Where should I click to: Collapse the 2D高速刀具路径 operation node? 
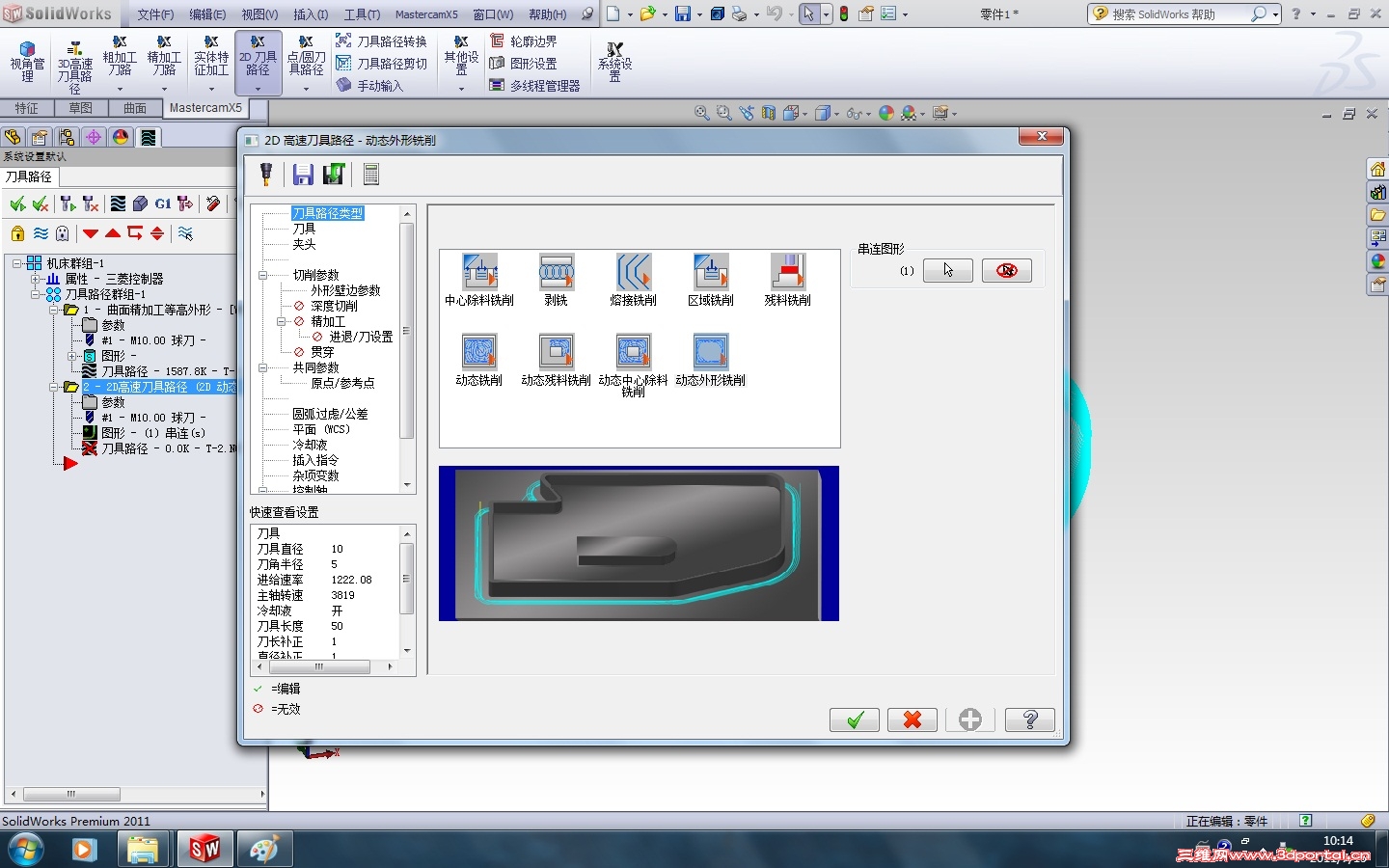tap(54, 387)
